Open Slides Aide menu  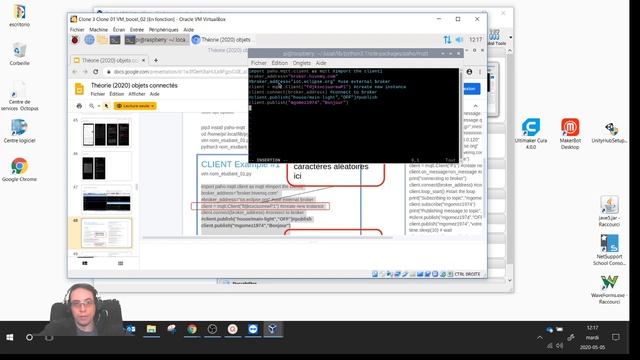click(154, 94)
